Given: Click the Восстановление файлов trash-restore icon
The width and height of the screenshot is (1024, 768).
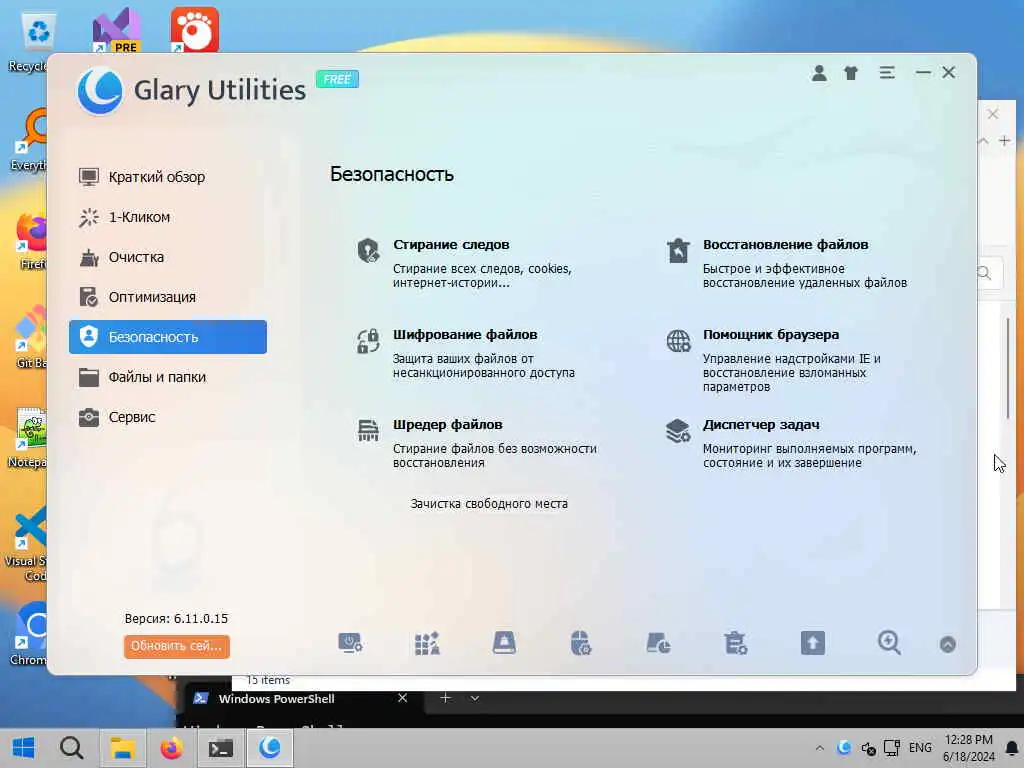Looking at the screenshot, I should pyautogui.click(x=678, y=251).
